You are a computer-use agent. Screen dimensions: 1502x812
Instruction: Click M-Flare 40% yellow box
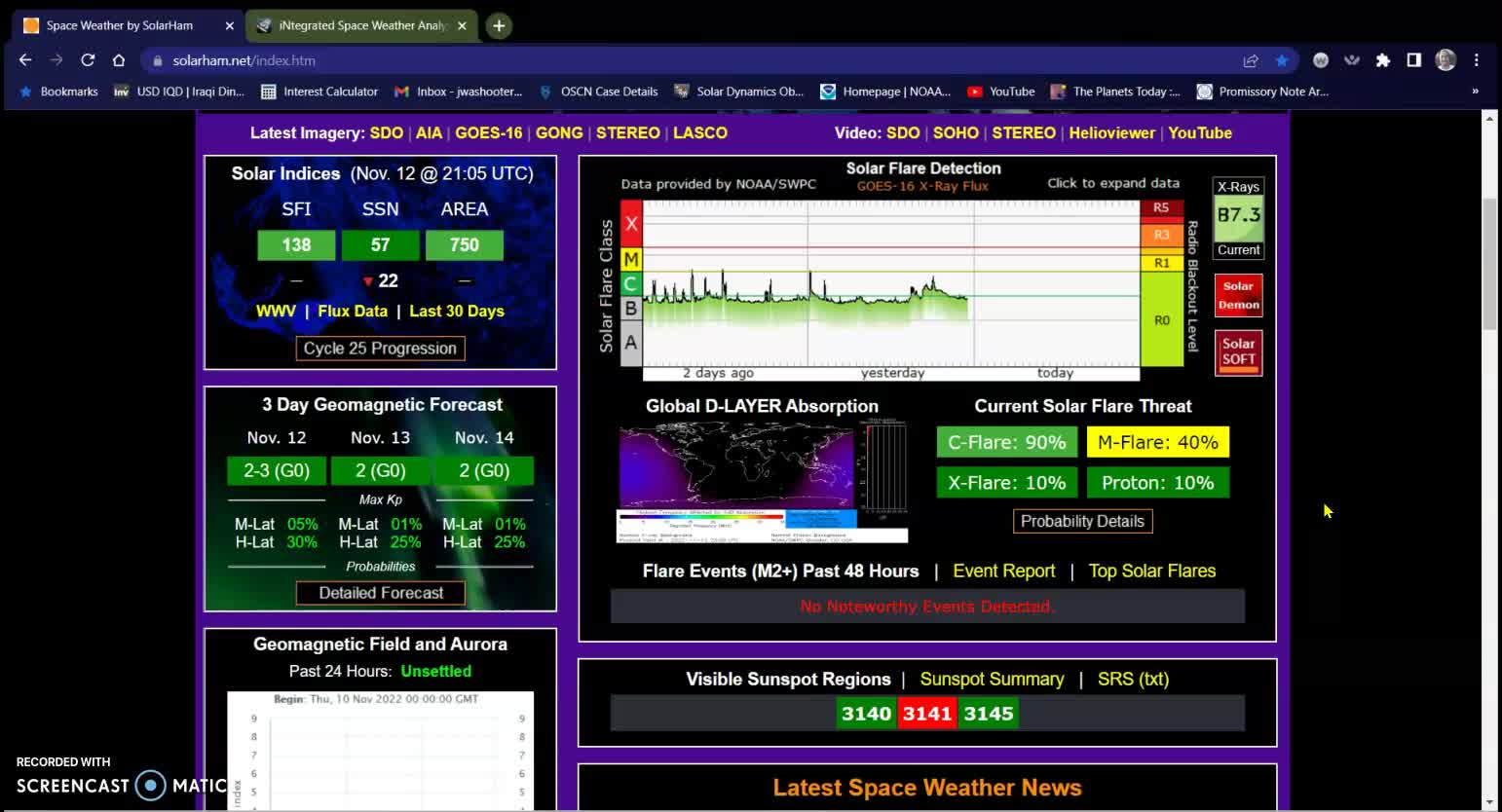1157,442
